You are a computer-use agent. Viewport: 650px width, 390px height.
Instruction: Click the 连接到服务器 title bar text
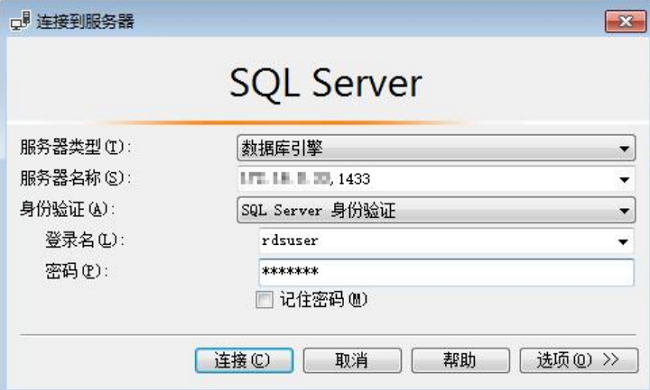85,21
